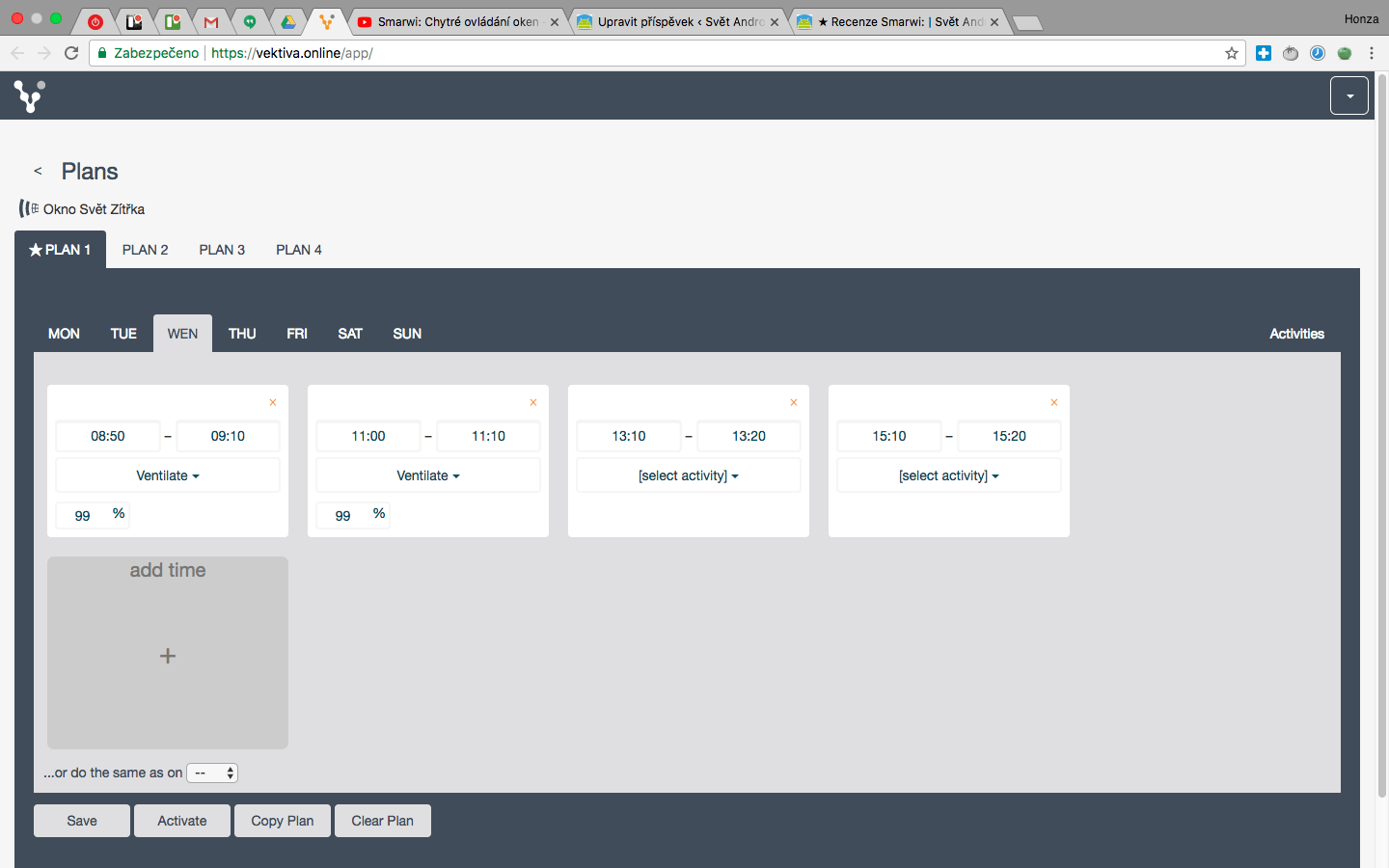Screen dimensions: 1389x868
Task: Open the SUN day tab
Action: click(x=407, y=334)
